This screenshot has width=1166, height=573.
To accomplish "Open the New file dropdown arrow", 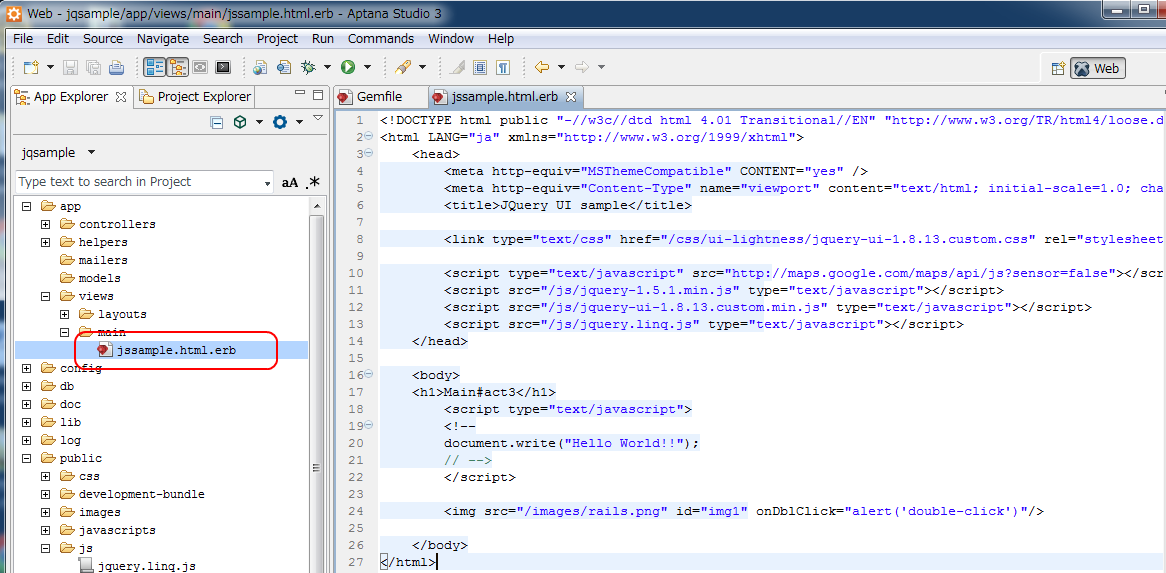I will point(50,68).
